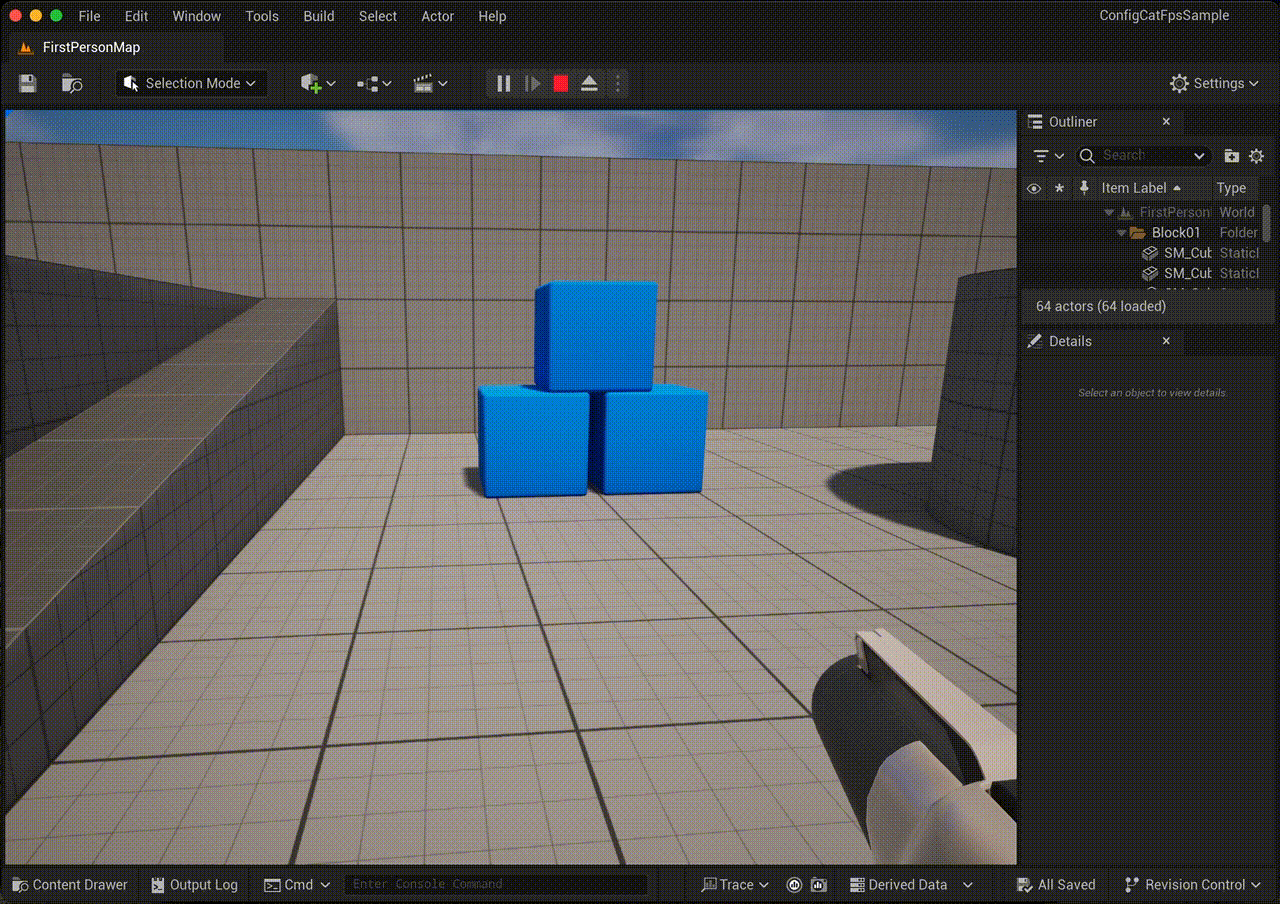
Task: Click the FirstPersonMap tab
Action: coord(90,47)
